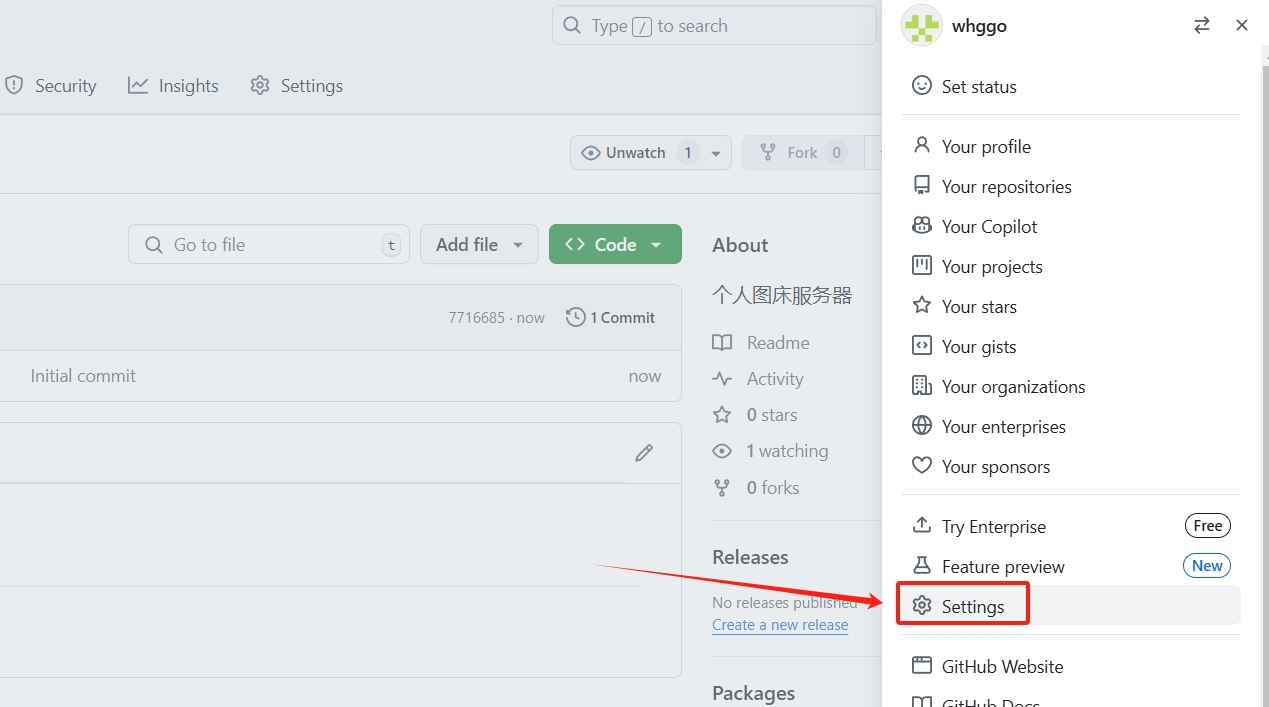
Task: Open Your Copilot menu entry
Action: (989, 227)
